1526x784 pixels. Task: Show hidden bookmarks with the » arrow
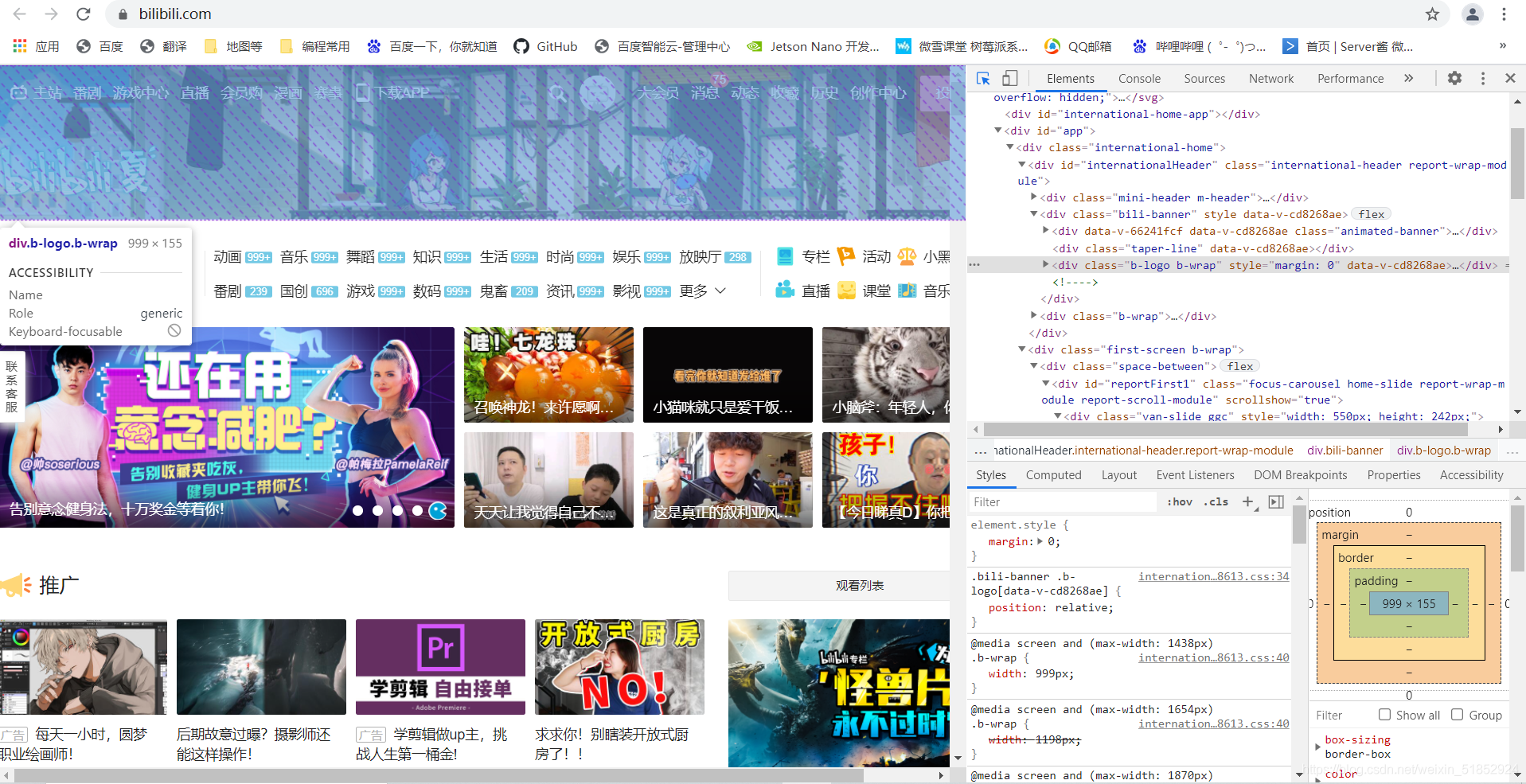tap(1503, 45)
